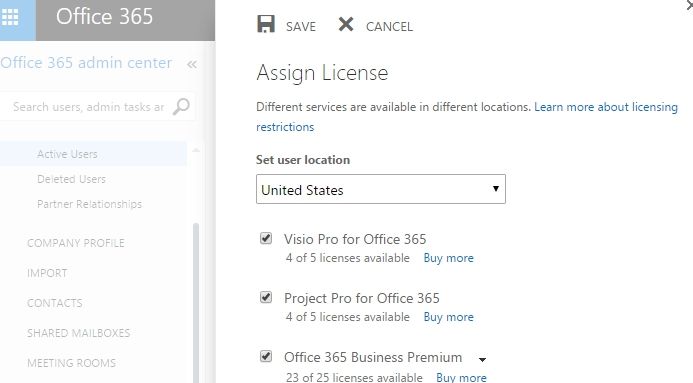This screenshot has height=383, width=693.
Task: Open CONTACTS section
Action: (55, 303)
